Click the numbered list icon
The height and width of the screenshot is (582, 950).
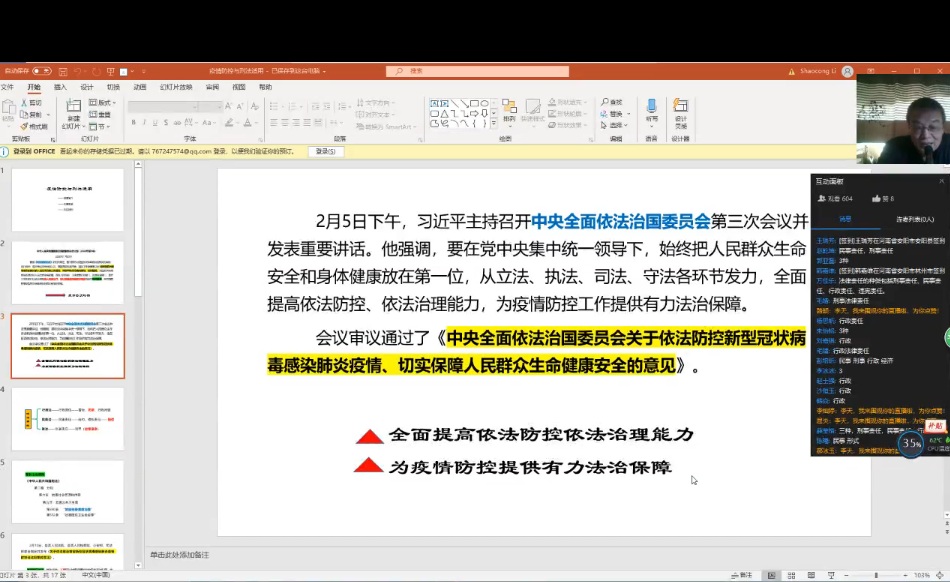coord(293,107)
